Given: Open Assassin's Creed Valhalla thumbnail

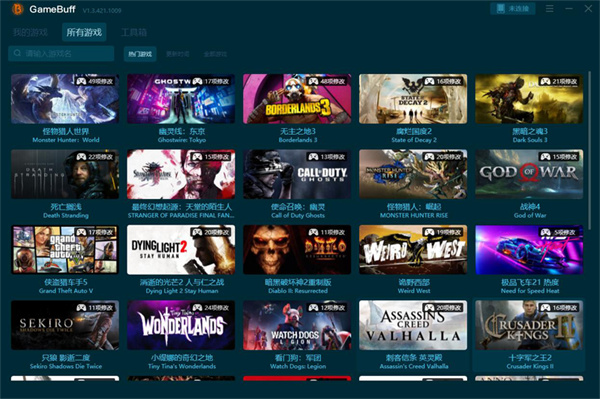Looking at the screenshot, I should (x=413, y=325).
